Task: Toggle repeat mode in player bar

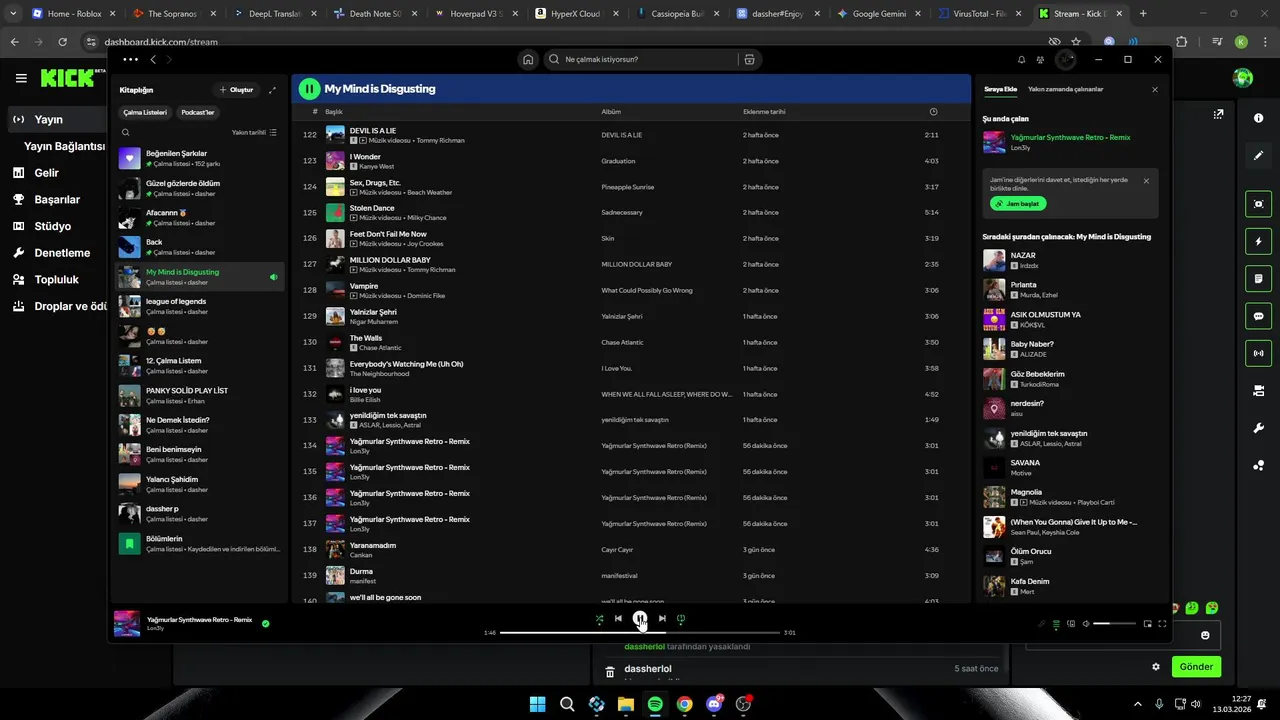Action: tap(681, 618)
